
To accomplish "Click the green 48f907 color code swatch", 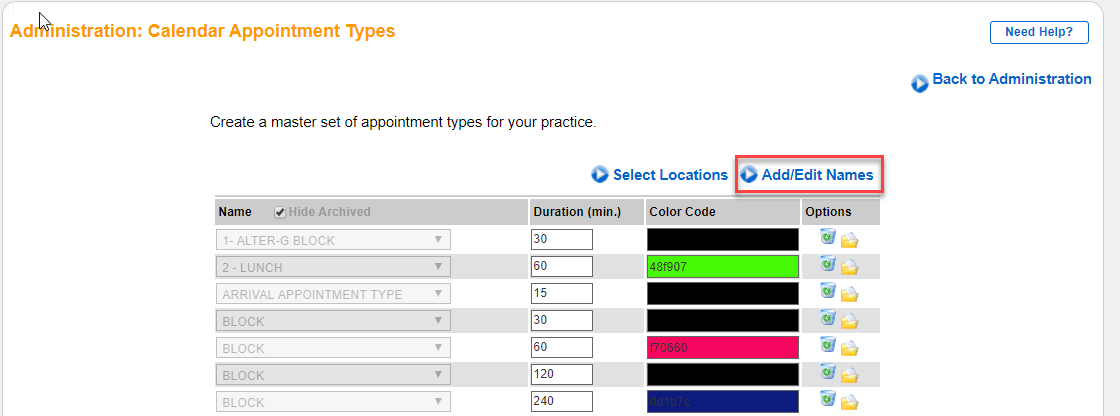I will pyautogui.click(x=723, y=267).
